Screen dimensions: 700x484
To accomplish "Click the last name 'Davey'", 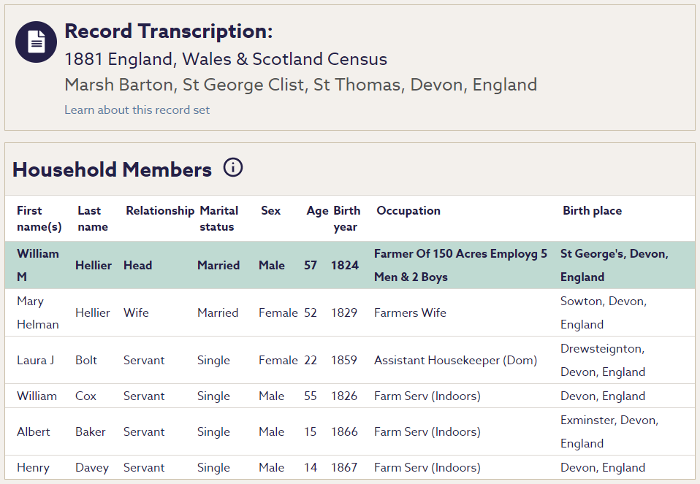I will (93, 468).
